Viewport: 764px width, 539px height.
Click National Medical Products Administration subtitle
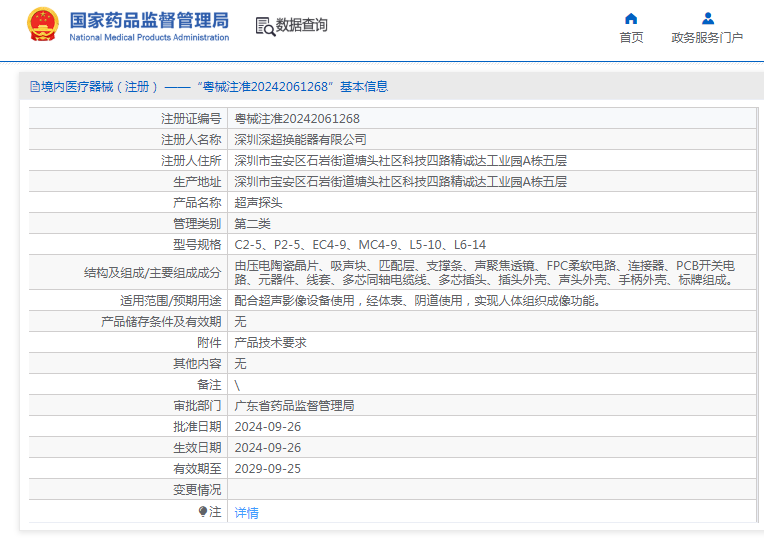tap(149, 38)
